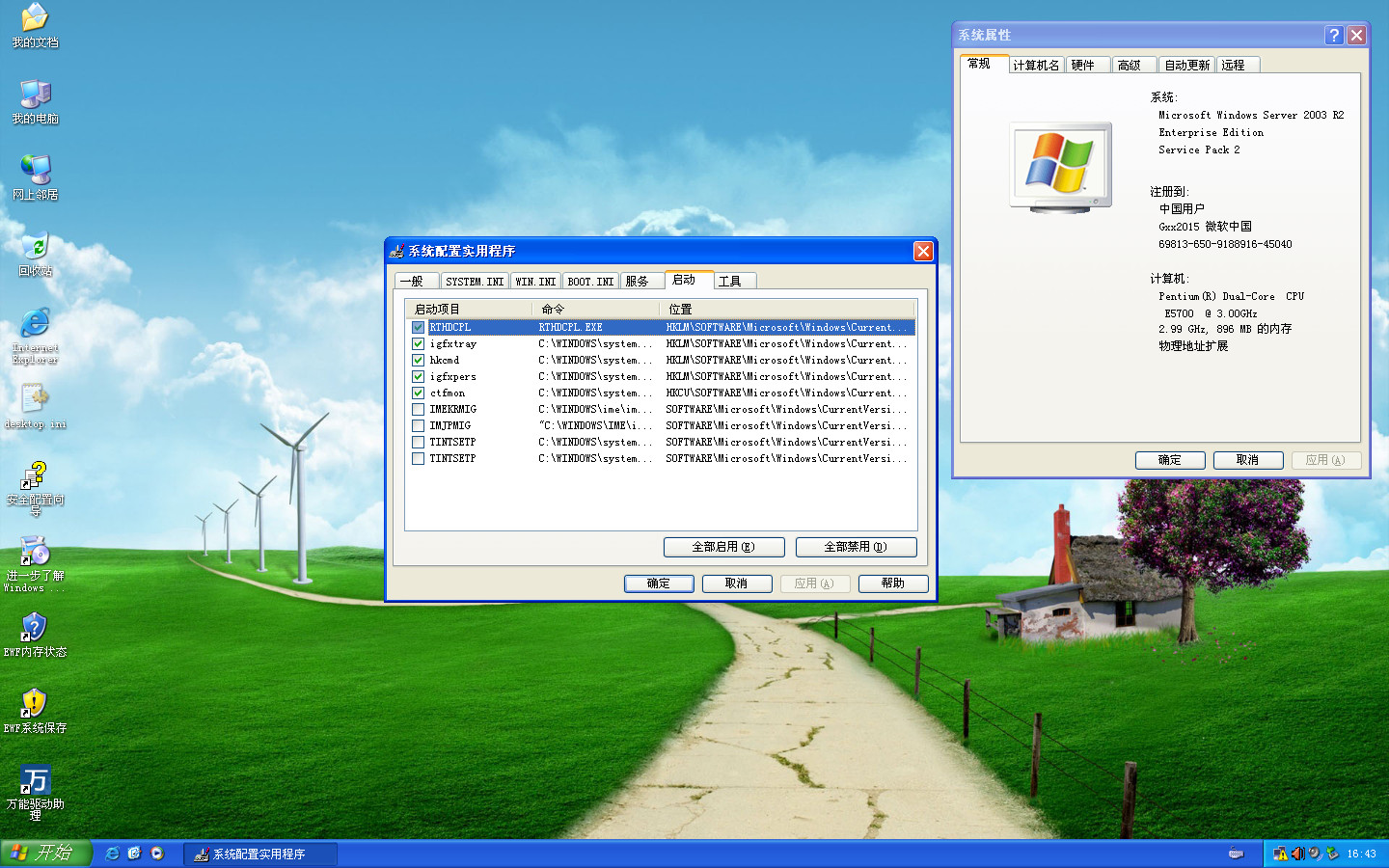Open the 我的文档 desktop icon
The width and height of the screenshot is (1389, 868).
click(35, 24)
